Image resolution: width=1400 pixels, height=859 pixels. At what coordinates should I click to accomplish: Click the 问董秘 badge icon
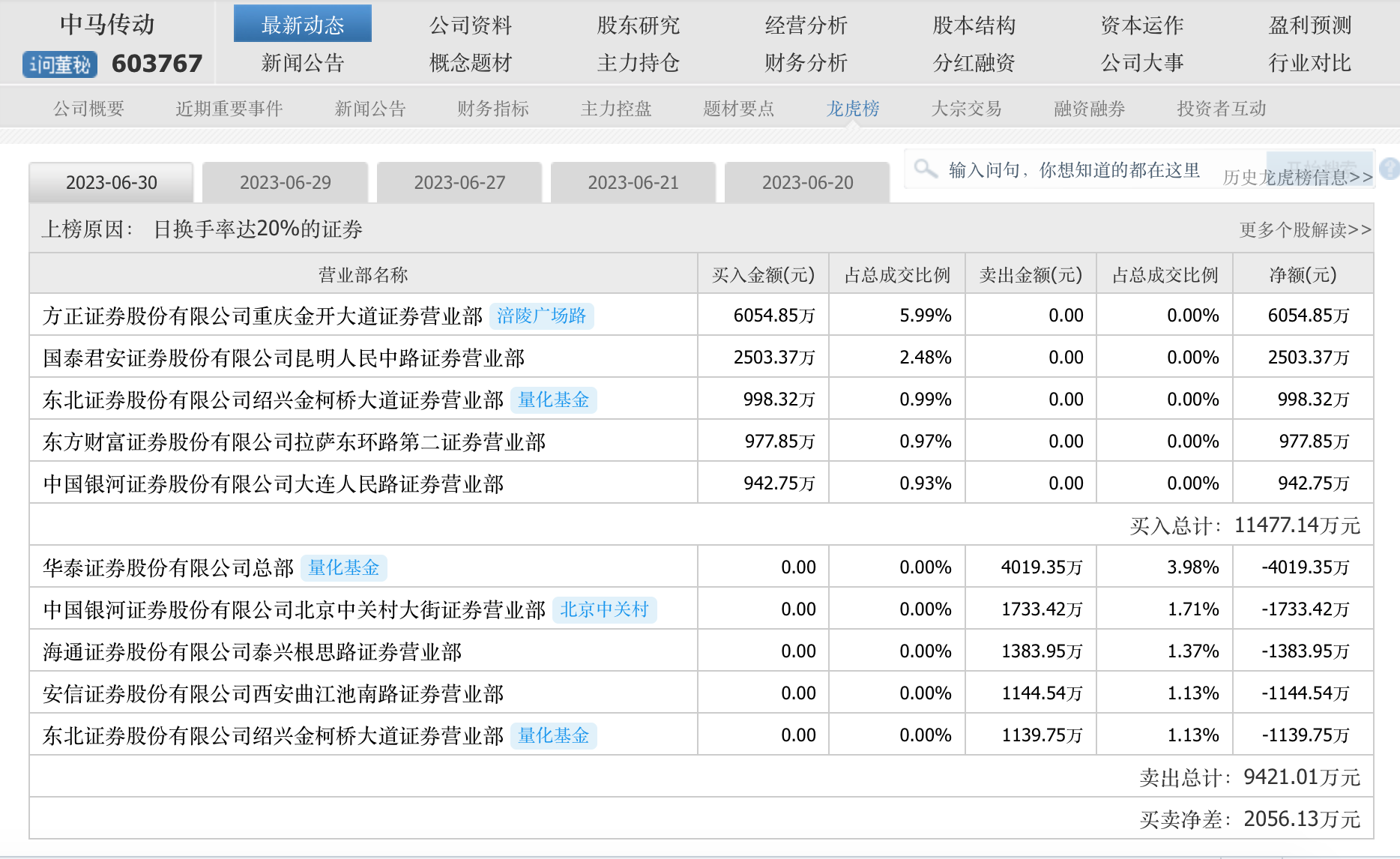pyautogui.click(x=60, y=64)
